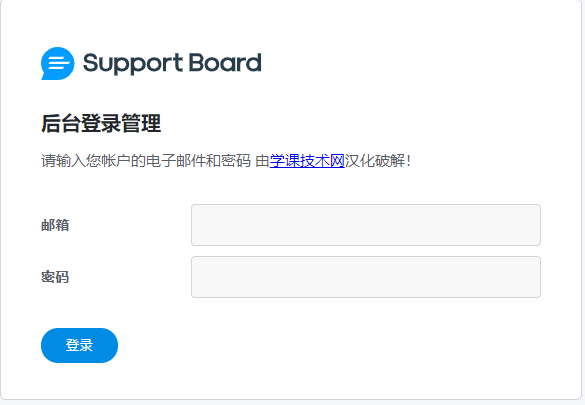This screenshot has height=405, width=585.
Task: Click the blue 登录 button
Action: [79, 345]
